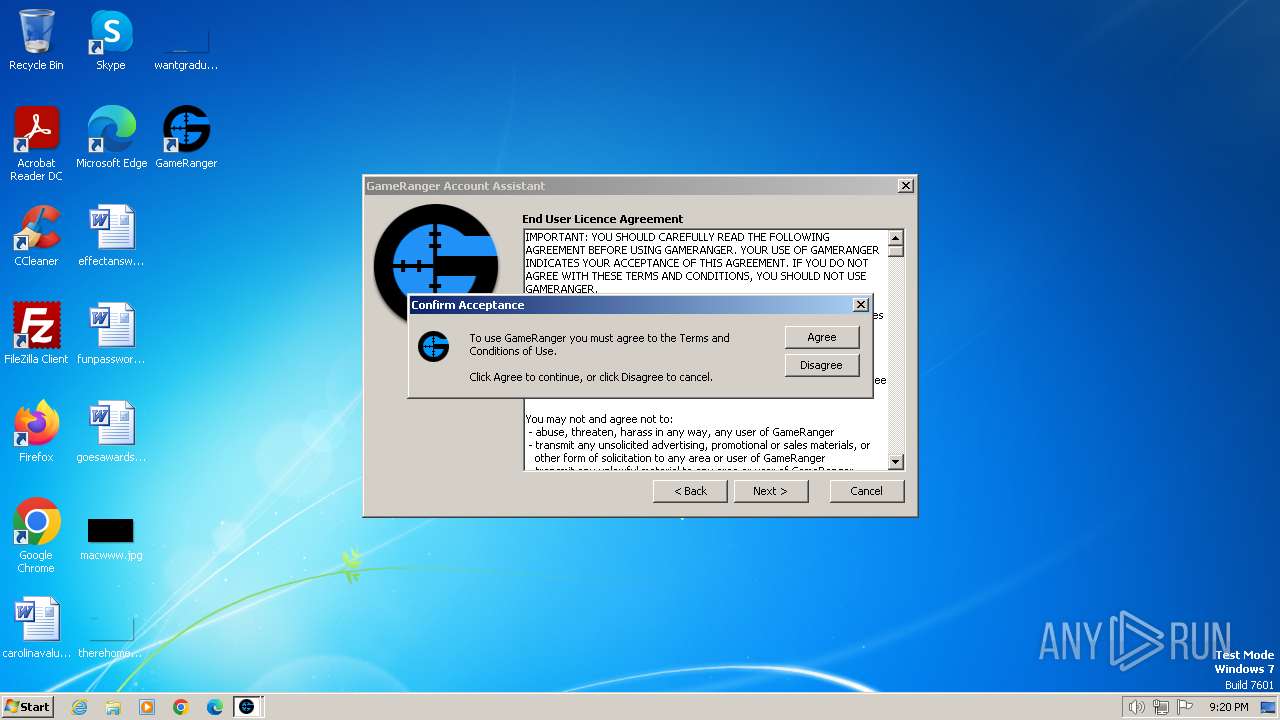Screen dimensions: 1280x720
Task: Open the goesawards... Word document
Action: tap(111, 431)
